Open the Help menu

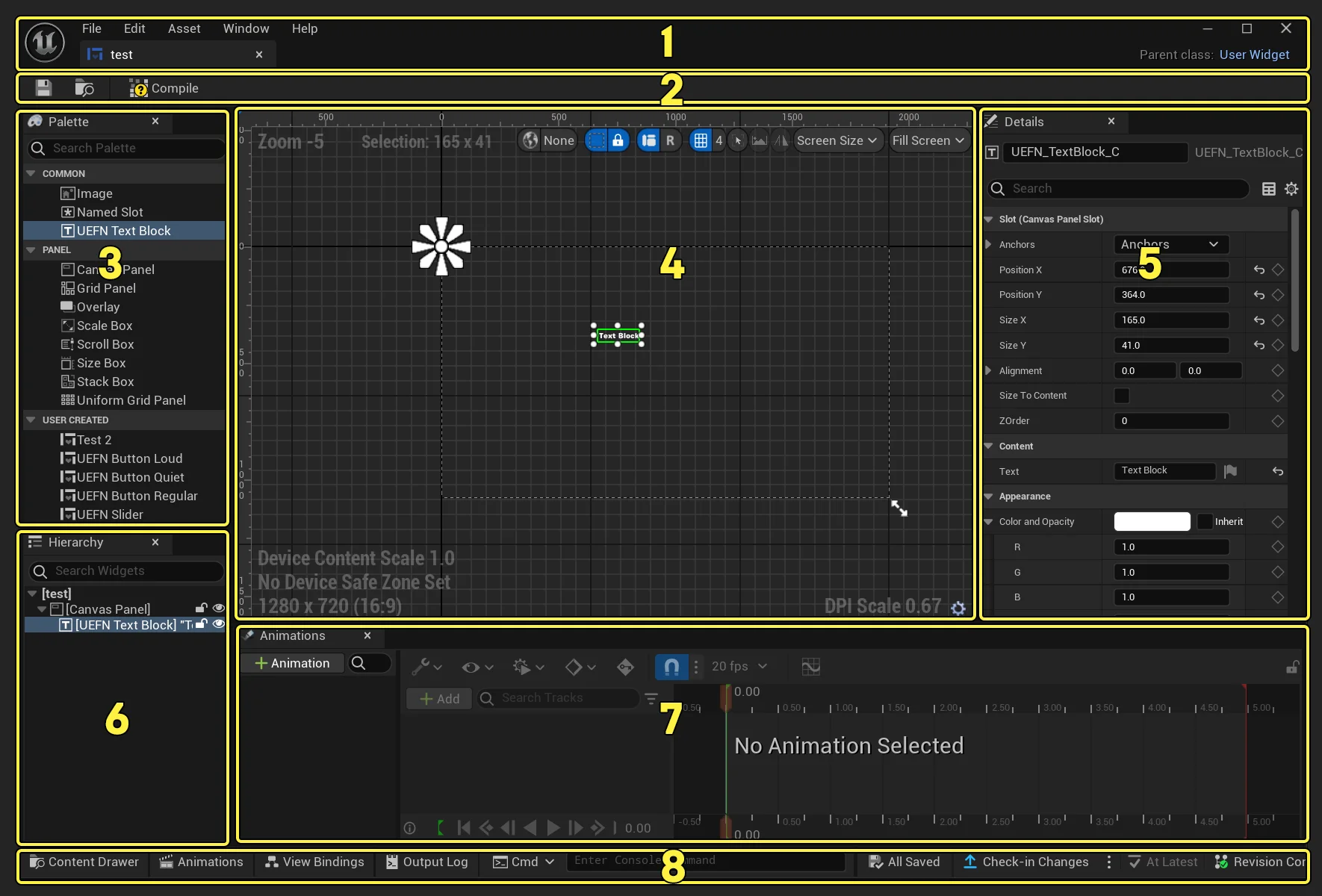(x=305, y=28)
